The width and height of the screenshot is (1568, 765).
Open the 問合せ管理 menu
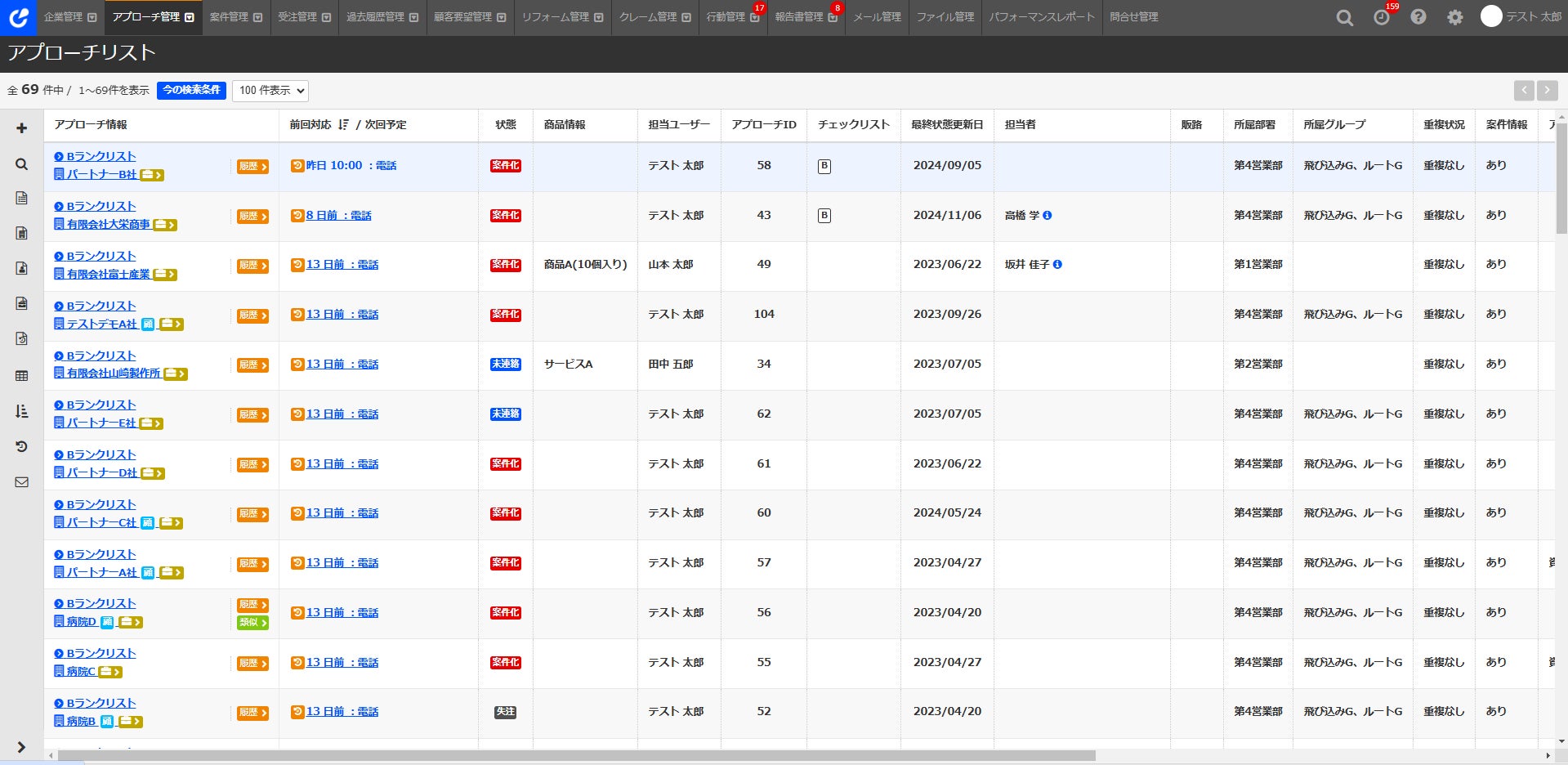pyautogui.click(x=1133, y=17)
